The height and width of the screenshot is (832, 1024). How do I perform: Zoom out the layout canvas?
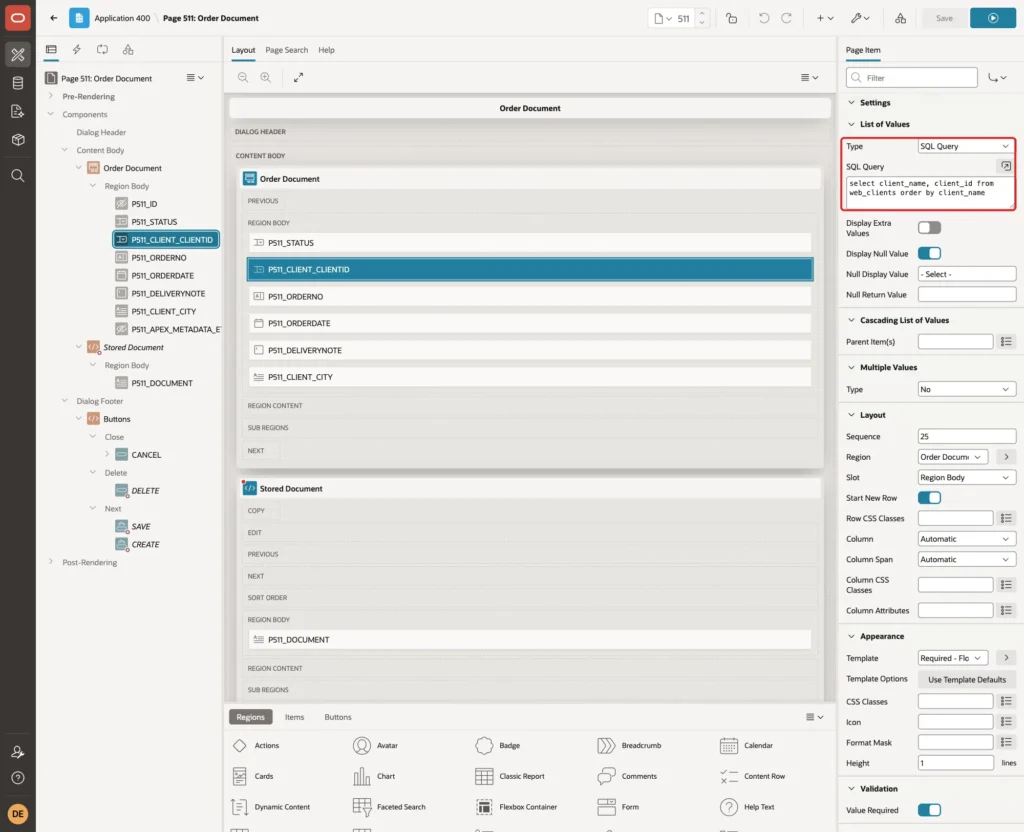pos(243,77)
